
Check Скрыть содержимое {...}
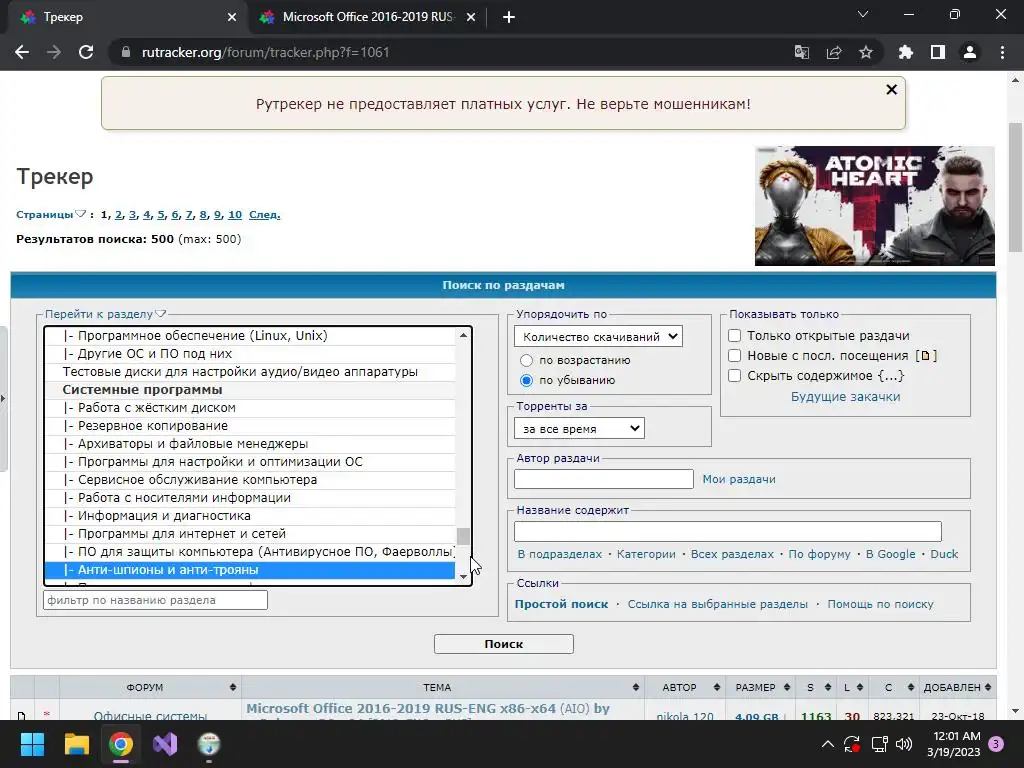pyautogui.click(x=735, y=376)
